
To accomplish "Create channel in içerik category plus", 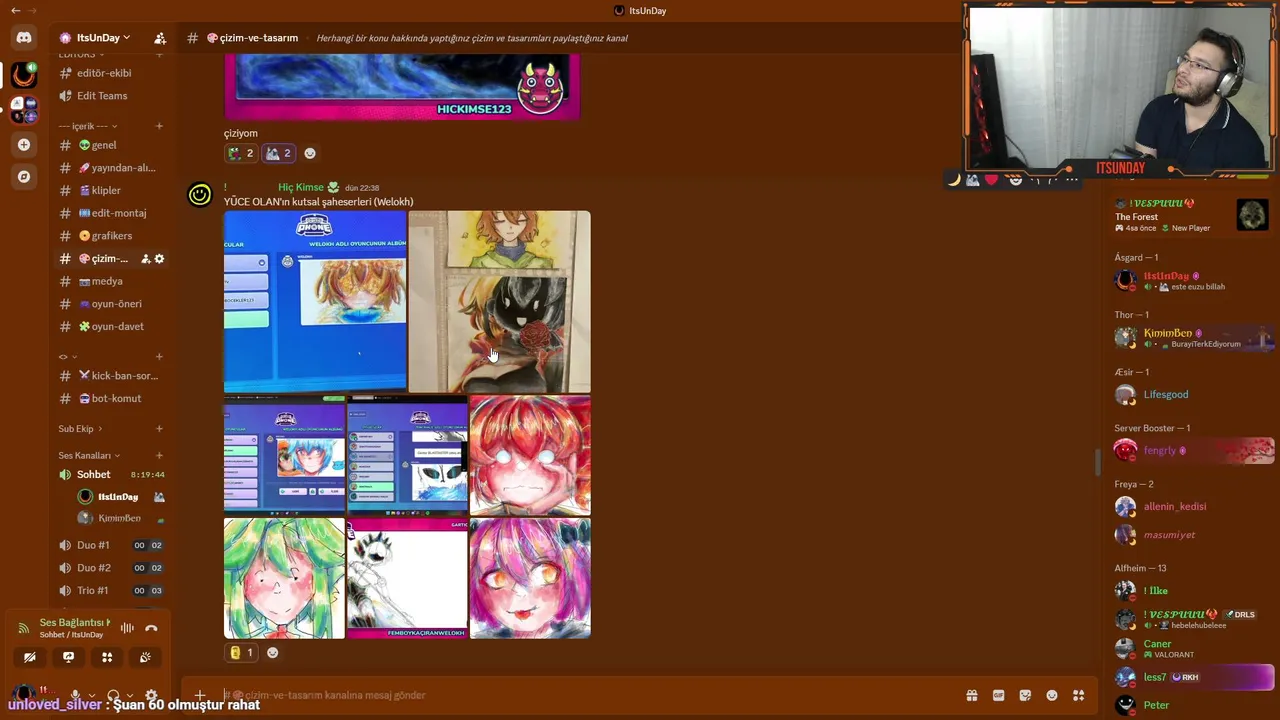I will 159,126.
